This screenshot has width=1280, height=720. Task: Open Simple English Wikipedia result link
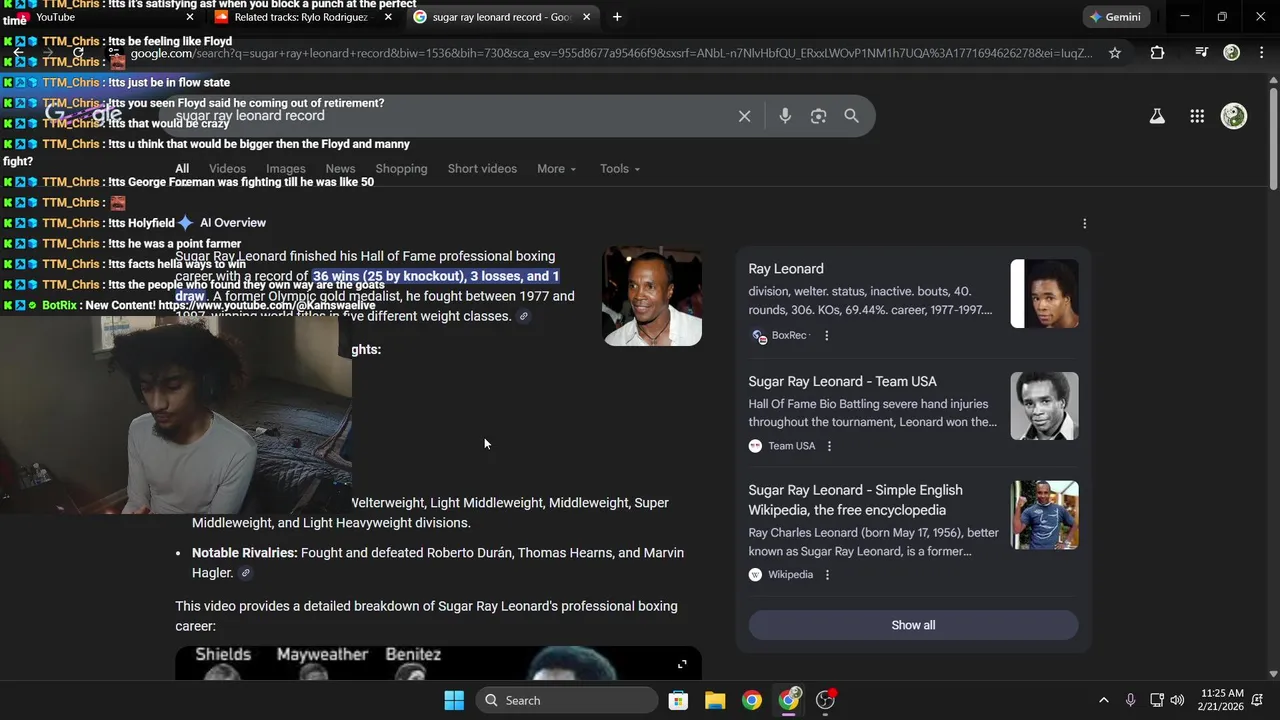[x=856, y=500]
